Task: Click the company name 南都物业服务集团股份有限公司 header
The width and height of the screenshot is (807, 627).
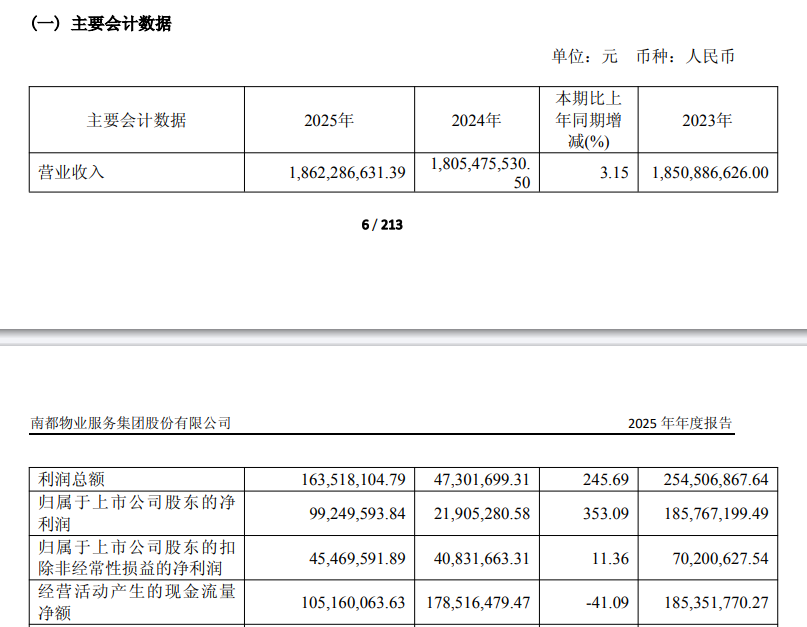Action: click(x=131, y=423)
